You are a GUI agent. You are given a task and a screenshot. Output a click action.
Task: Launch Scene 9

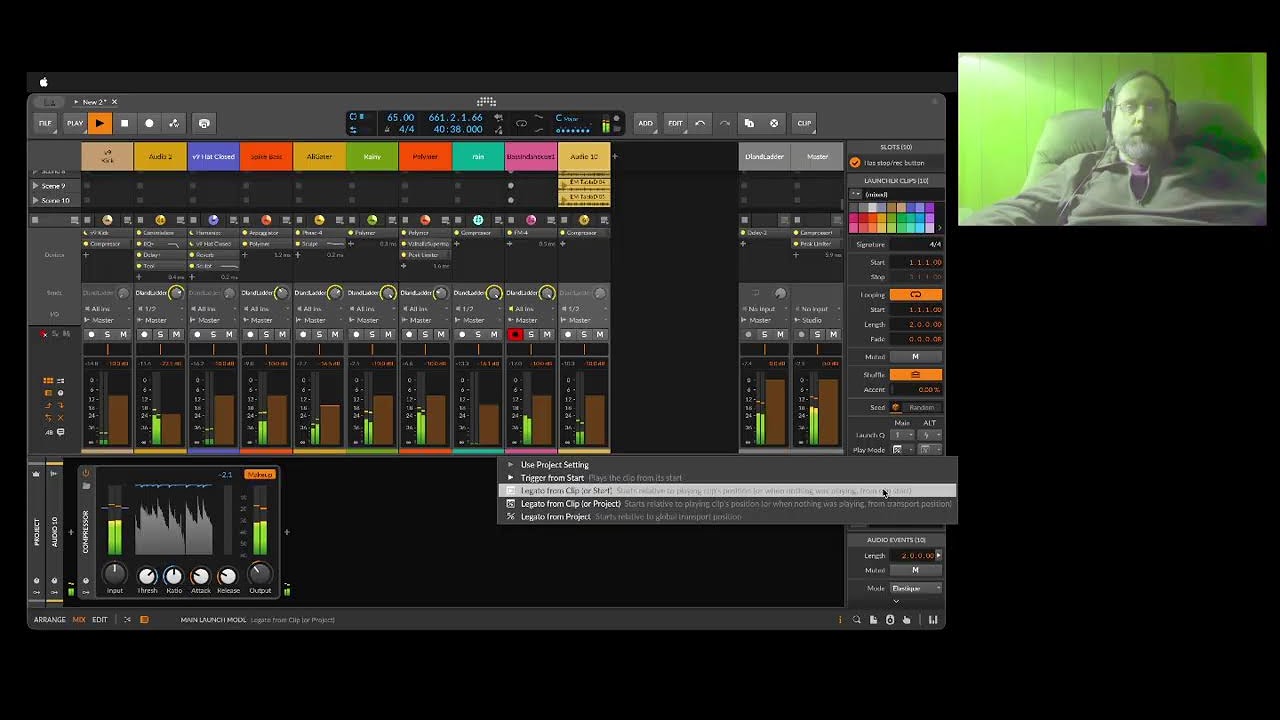[36, 186]
